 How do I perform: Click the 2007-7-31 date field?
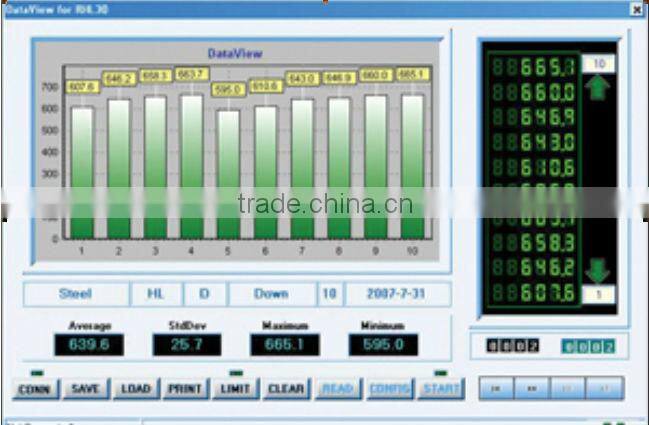[x=397, y=294]
